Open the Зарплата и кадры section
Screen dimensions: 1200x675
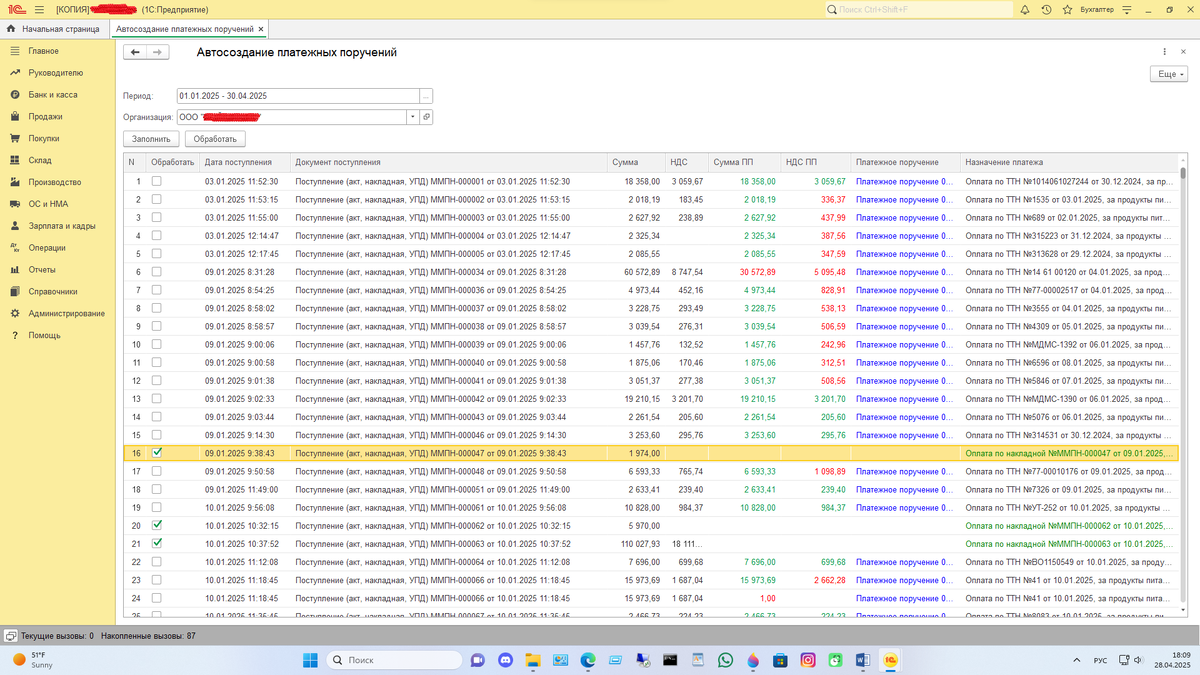62,226
